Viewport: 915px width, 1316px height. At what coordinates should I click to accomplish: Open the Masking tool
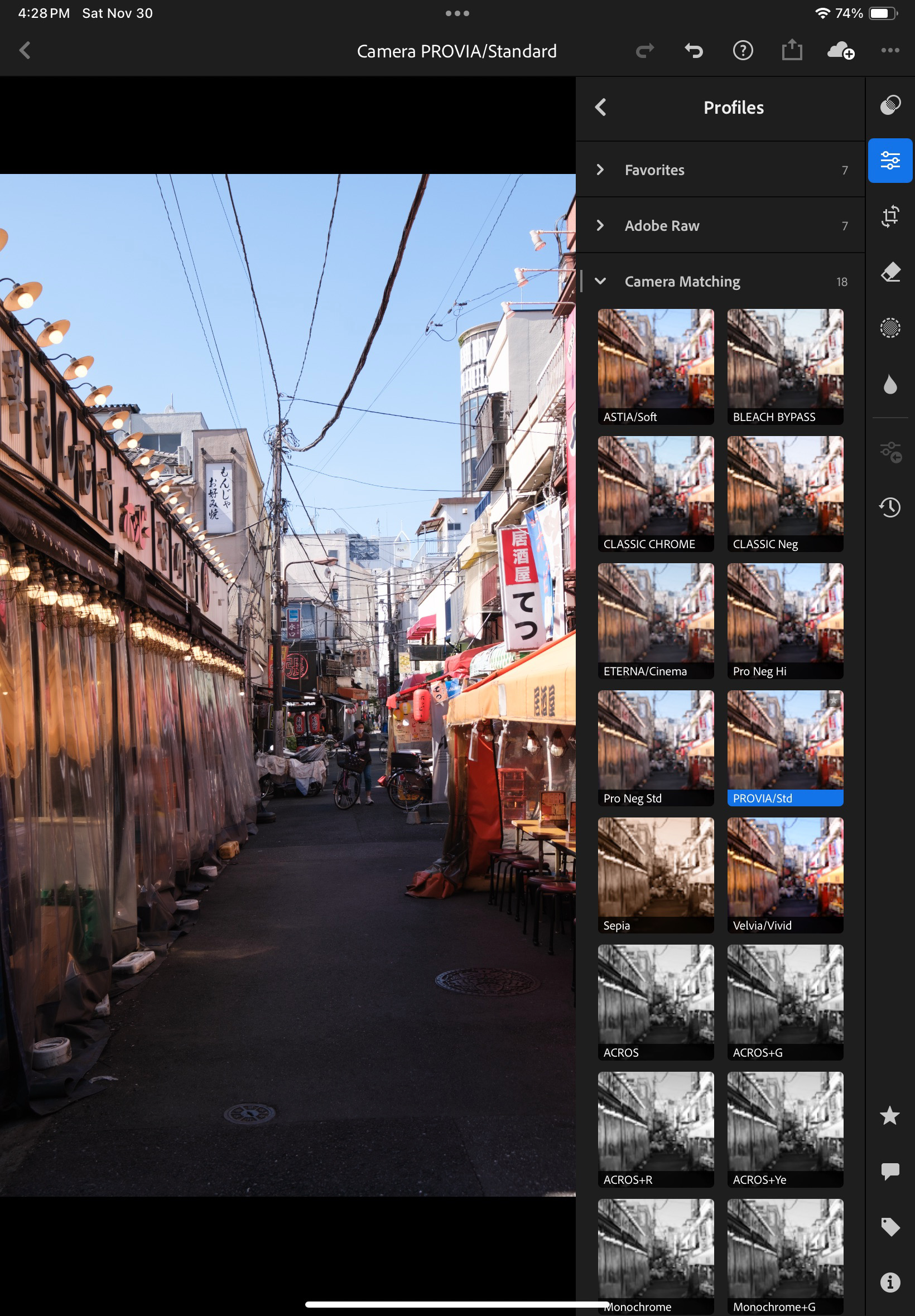pos(889,328)
